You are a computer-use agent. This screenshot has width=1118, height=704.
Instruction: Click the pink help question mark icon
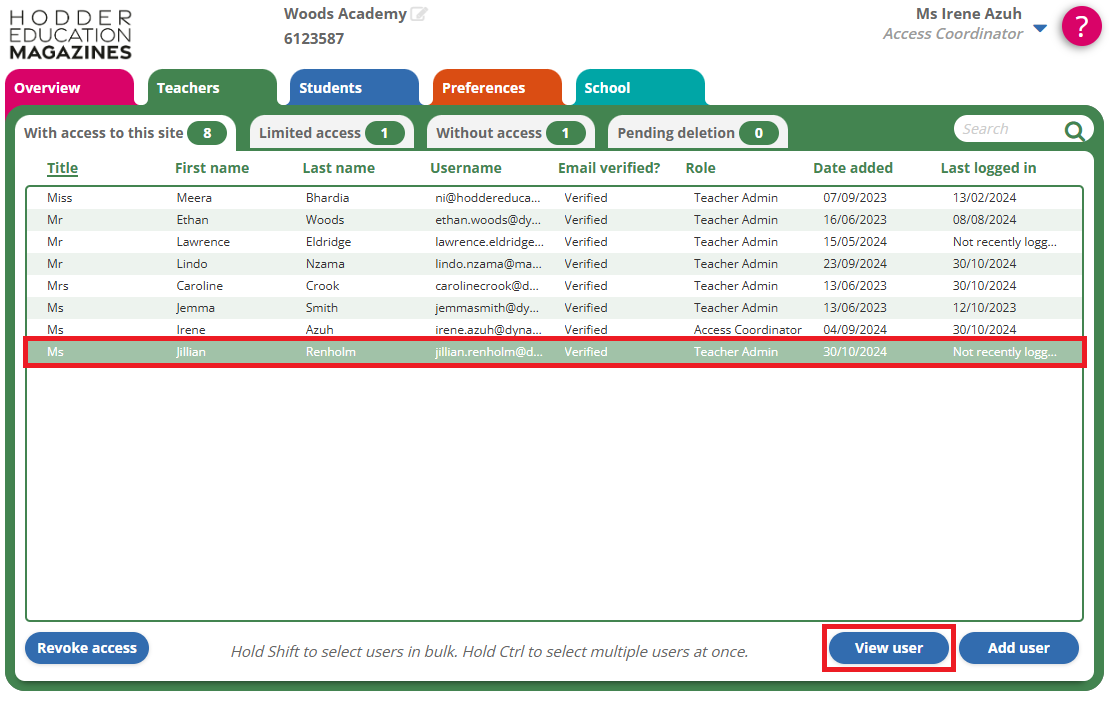point(1081,27)
